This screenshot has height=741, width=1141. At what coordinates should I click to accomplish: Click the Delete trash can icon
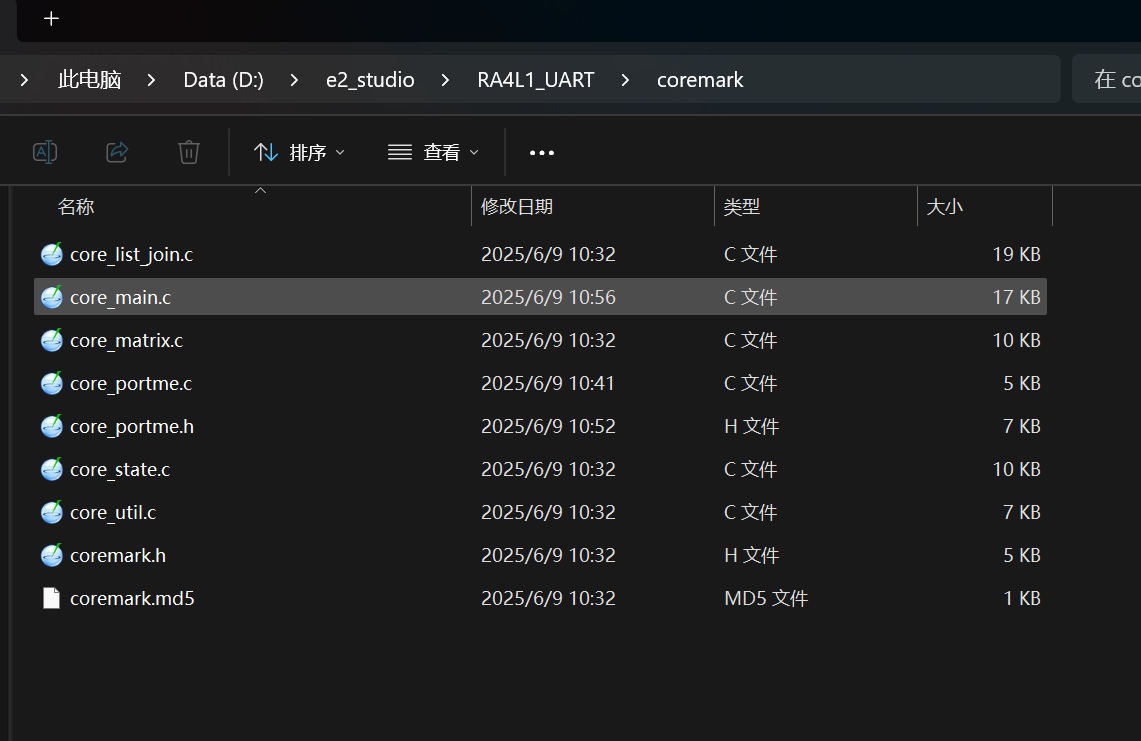189,152
